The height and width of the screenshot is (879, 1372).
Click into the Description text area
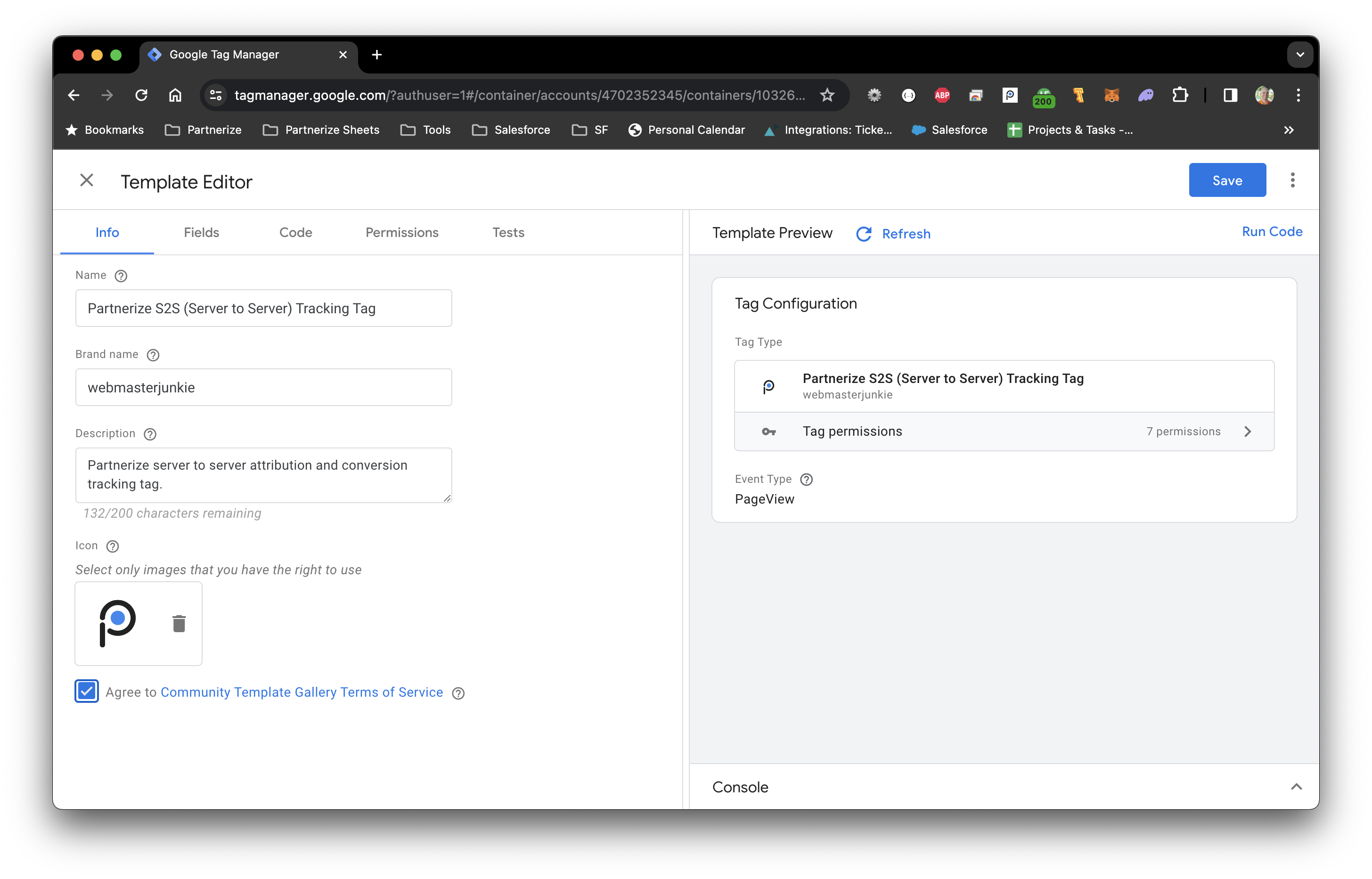[263, 475]
